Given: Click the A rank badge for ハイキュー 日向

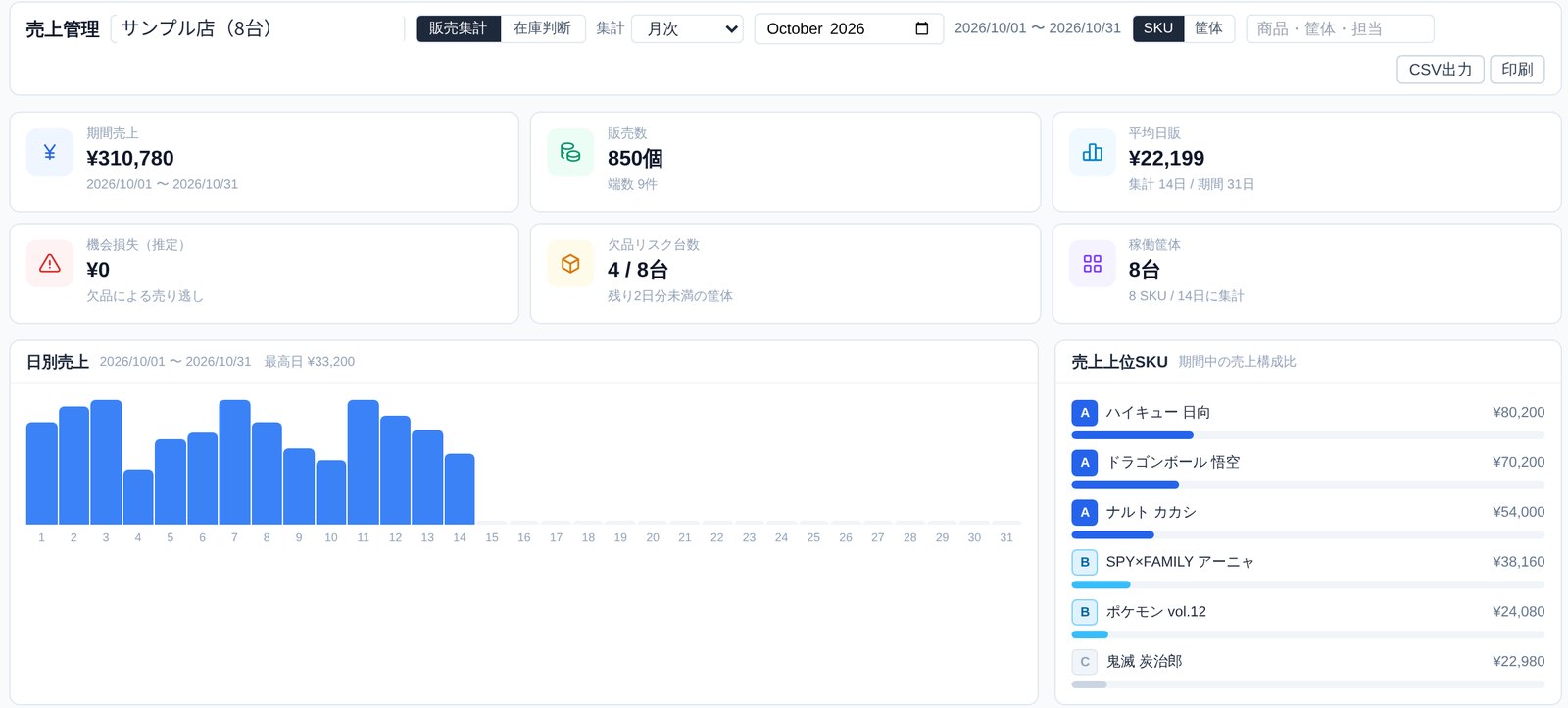Looking at the screenshot, I should pos(1084,413).
